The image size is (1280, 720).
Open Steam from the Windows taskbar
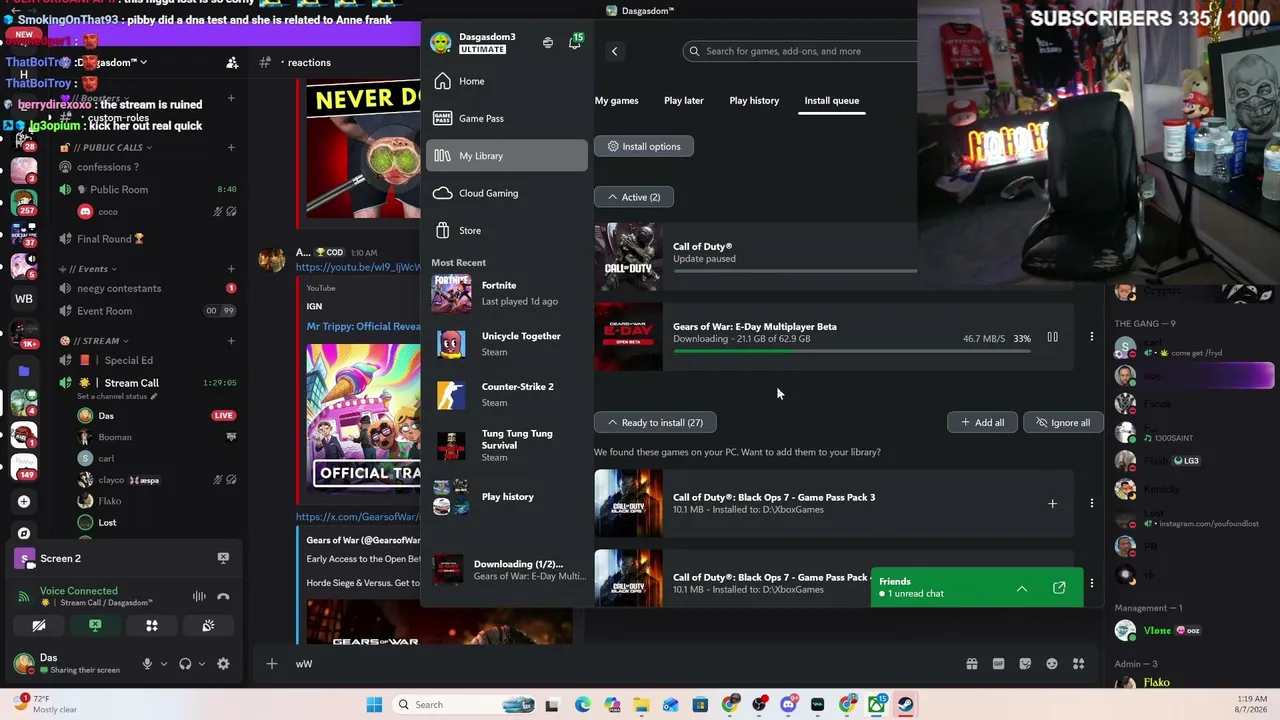[x=906, y=705]
